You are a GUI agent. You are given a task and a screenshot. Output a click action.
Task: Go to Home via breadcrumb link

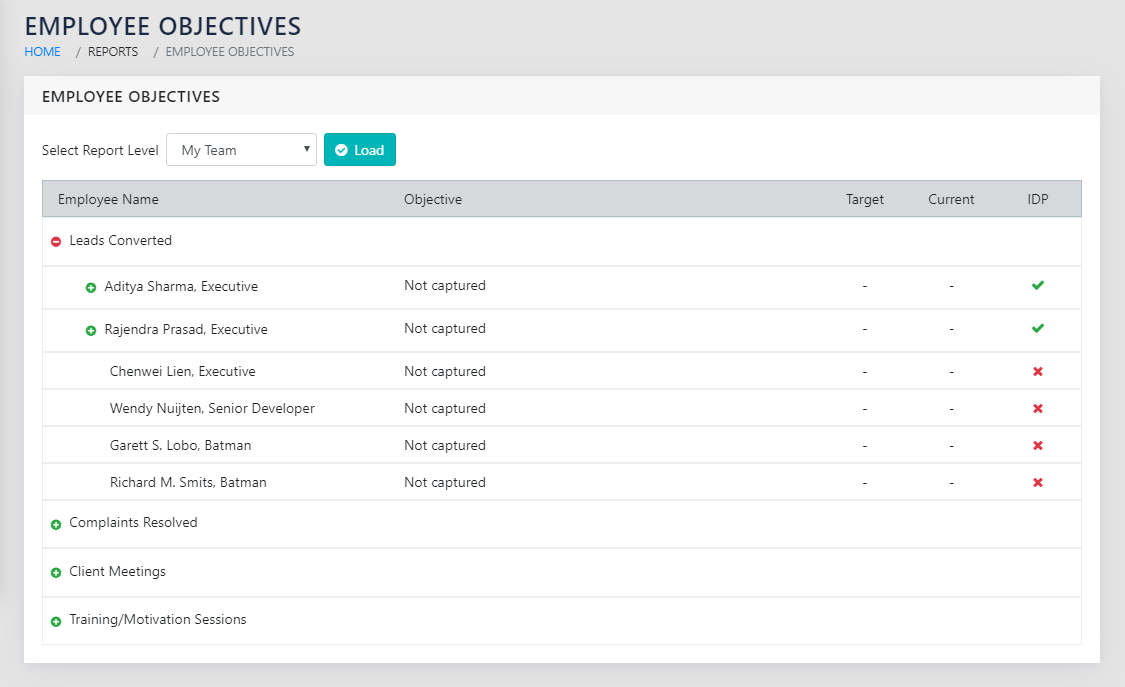pos(42,52)
